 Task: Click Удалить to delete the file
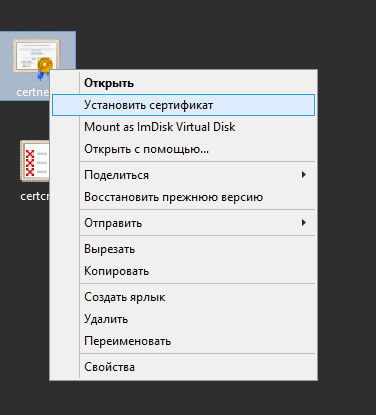[x=183, y=319]
